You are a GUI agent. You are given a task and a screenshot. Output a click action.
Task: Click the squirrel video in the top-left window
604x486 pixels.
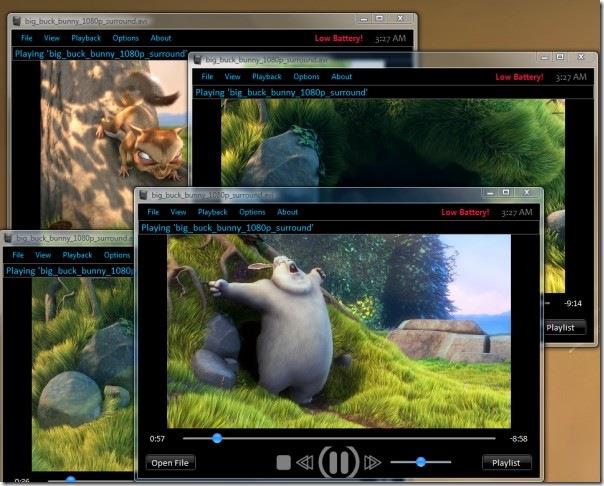[114, 144]
